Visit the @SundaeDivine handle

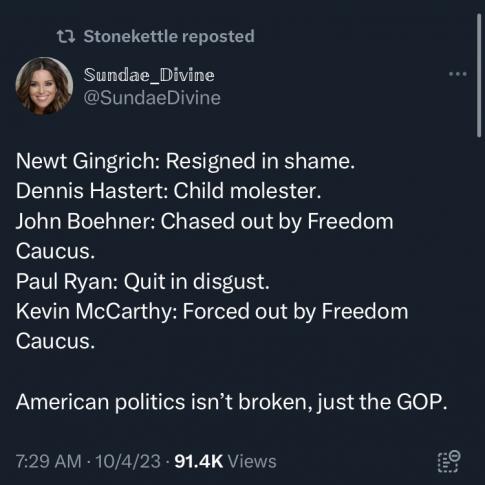152,98
